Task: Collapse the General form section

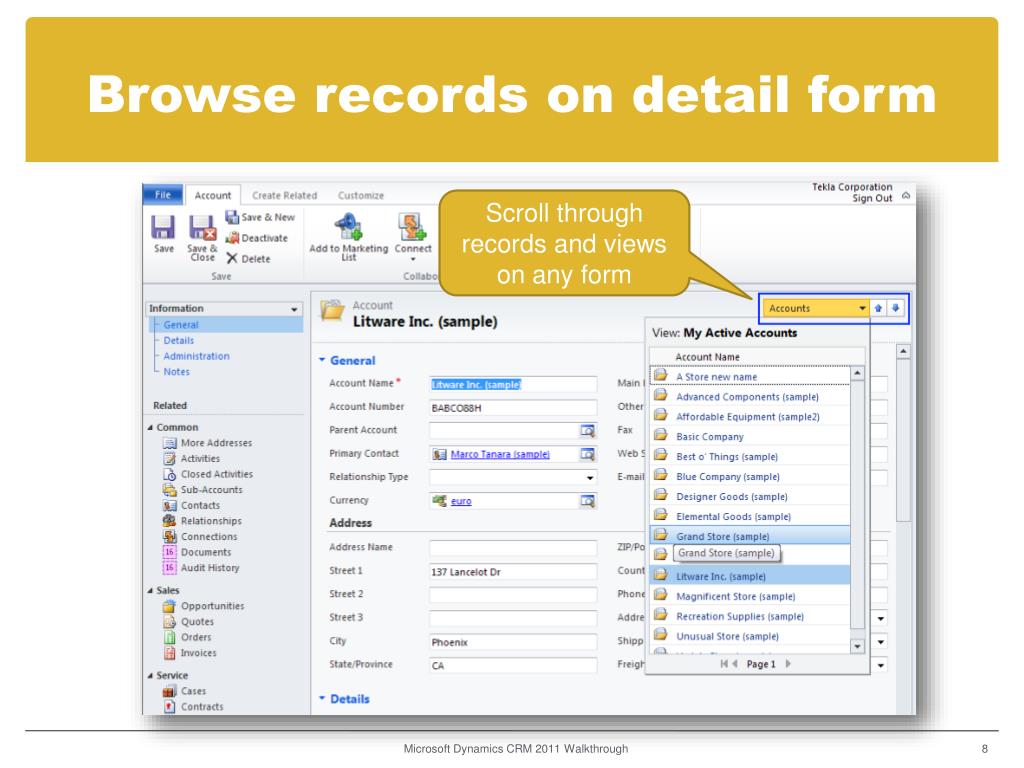Action: pos(322,360)
